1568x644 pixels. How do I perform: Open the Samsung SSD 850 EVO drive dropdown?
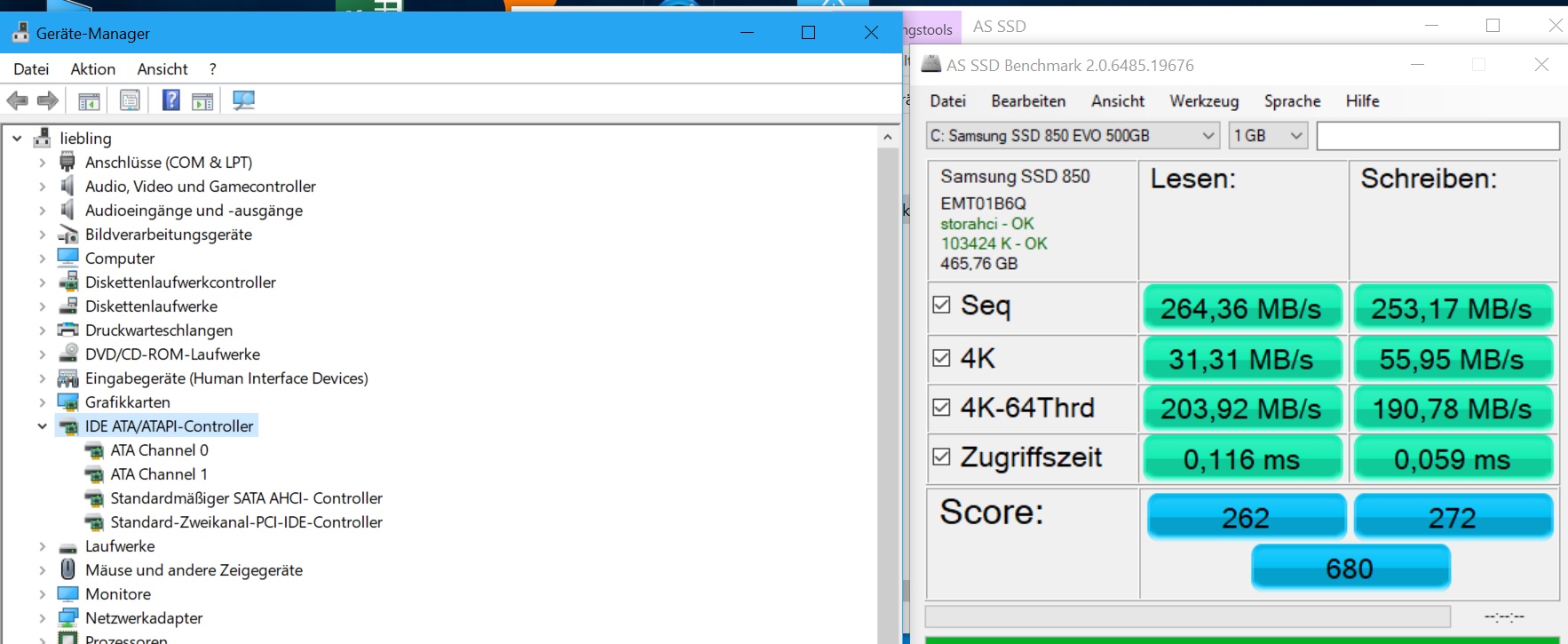click(x=1072, y=136)
